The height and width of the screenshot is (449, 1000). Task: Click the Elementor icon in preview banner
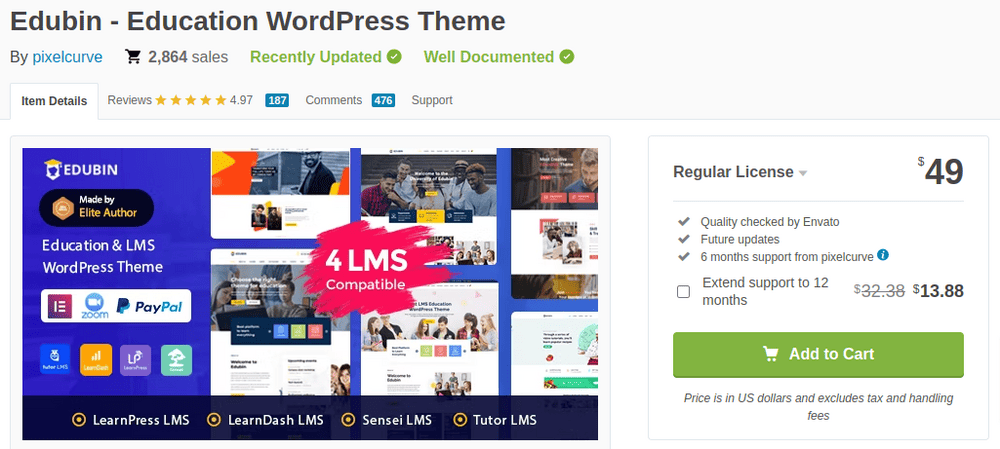pyautogui.click(x=60, y=306)
